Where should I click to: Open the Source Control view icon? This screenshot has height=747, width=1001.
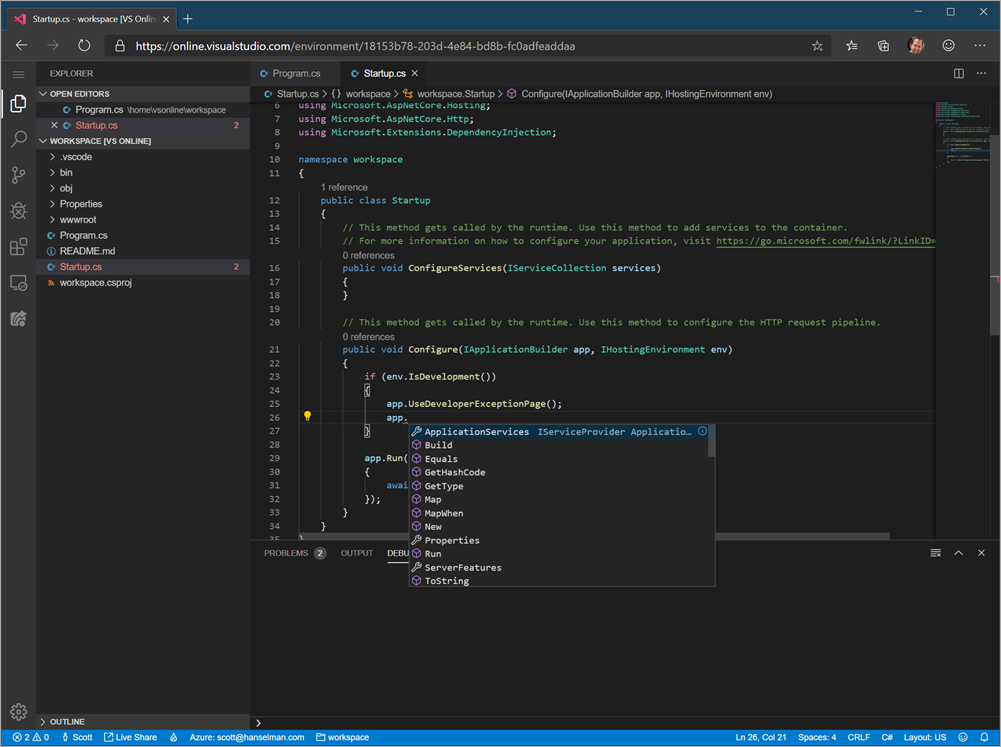pos(19,175)
